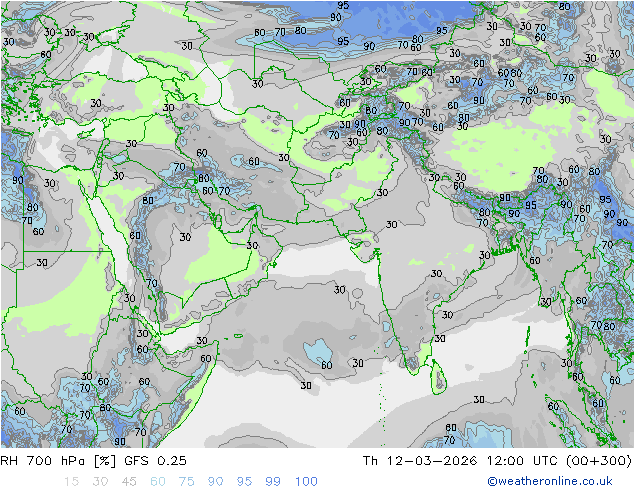The image size is (634, 490).
Task: Click the weatheronline.co.uk copyright link
Action: tap(550, 481)
